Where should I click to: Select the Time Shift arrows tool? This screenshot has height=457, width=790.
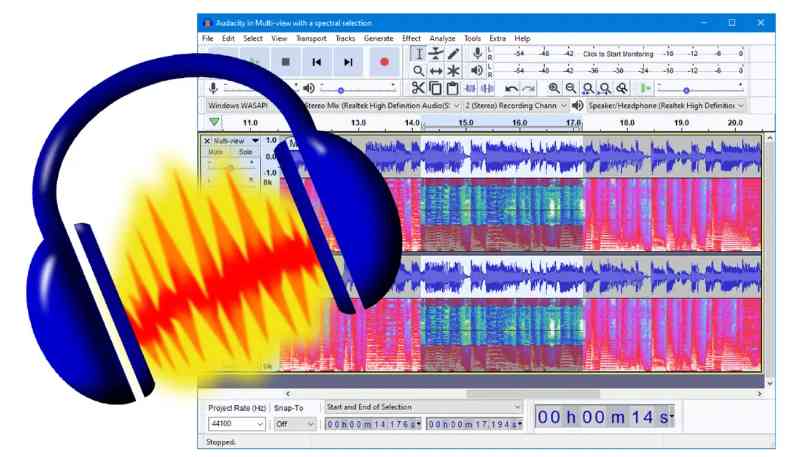(x=436, y=71)
